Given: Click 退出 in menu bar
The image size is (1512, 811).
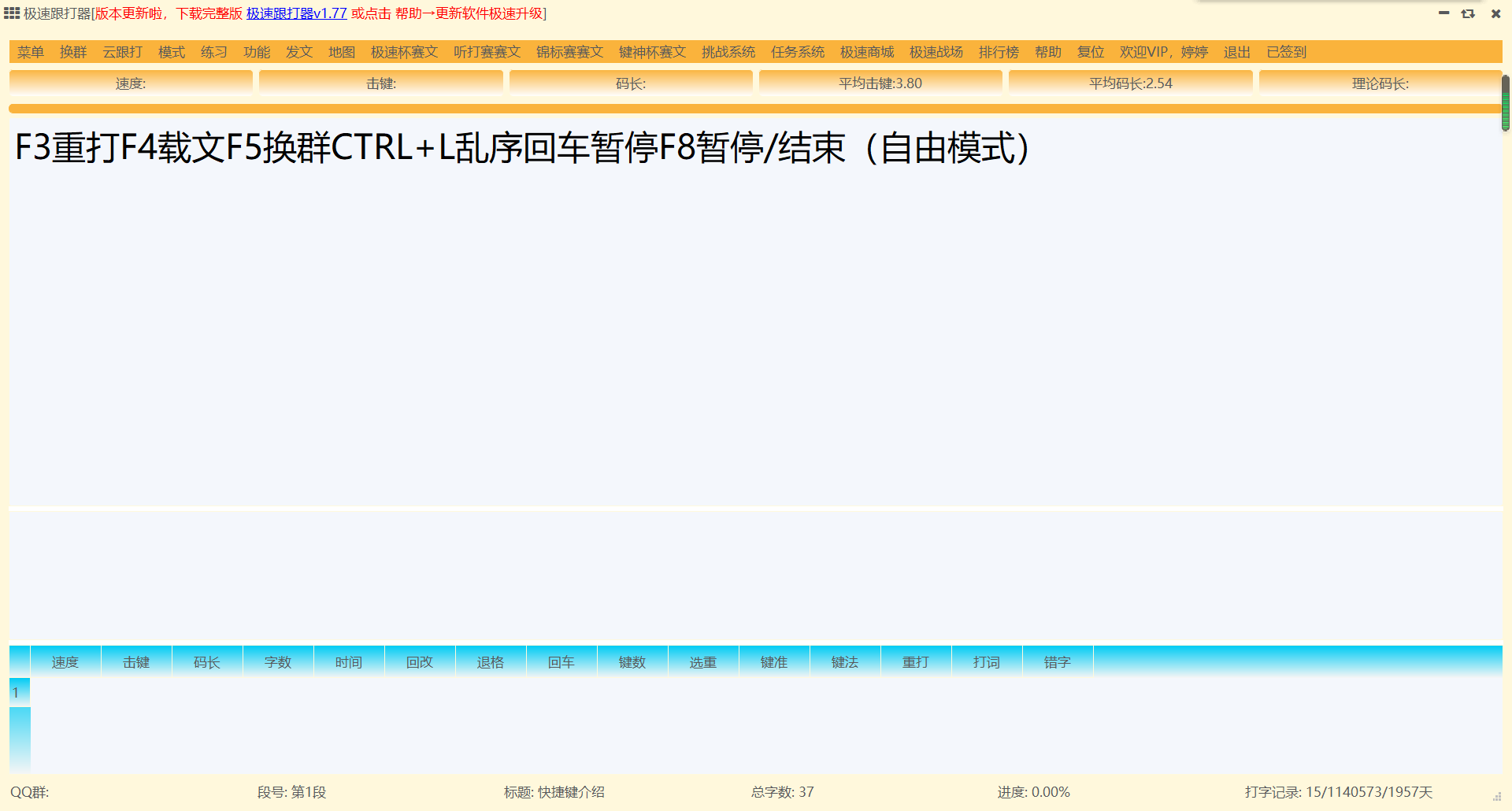Looking at the screenshot, I should [1237, 52].
